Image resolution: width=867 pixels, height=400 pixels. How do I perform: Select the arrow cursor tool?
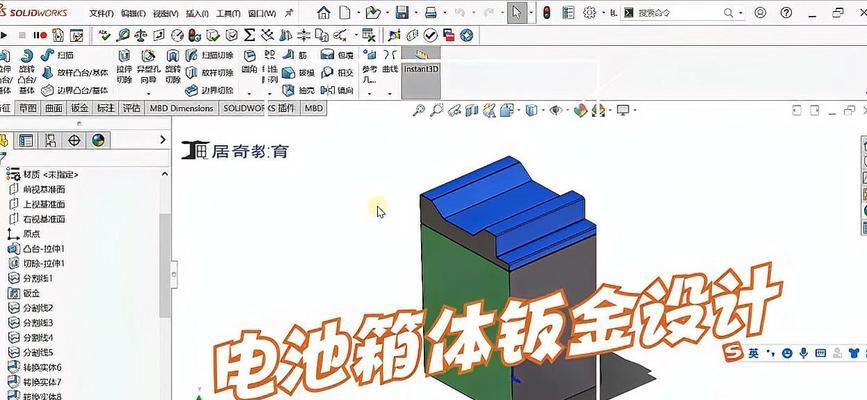coord(516,13)
